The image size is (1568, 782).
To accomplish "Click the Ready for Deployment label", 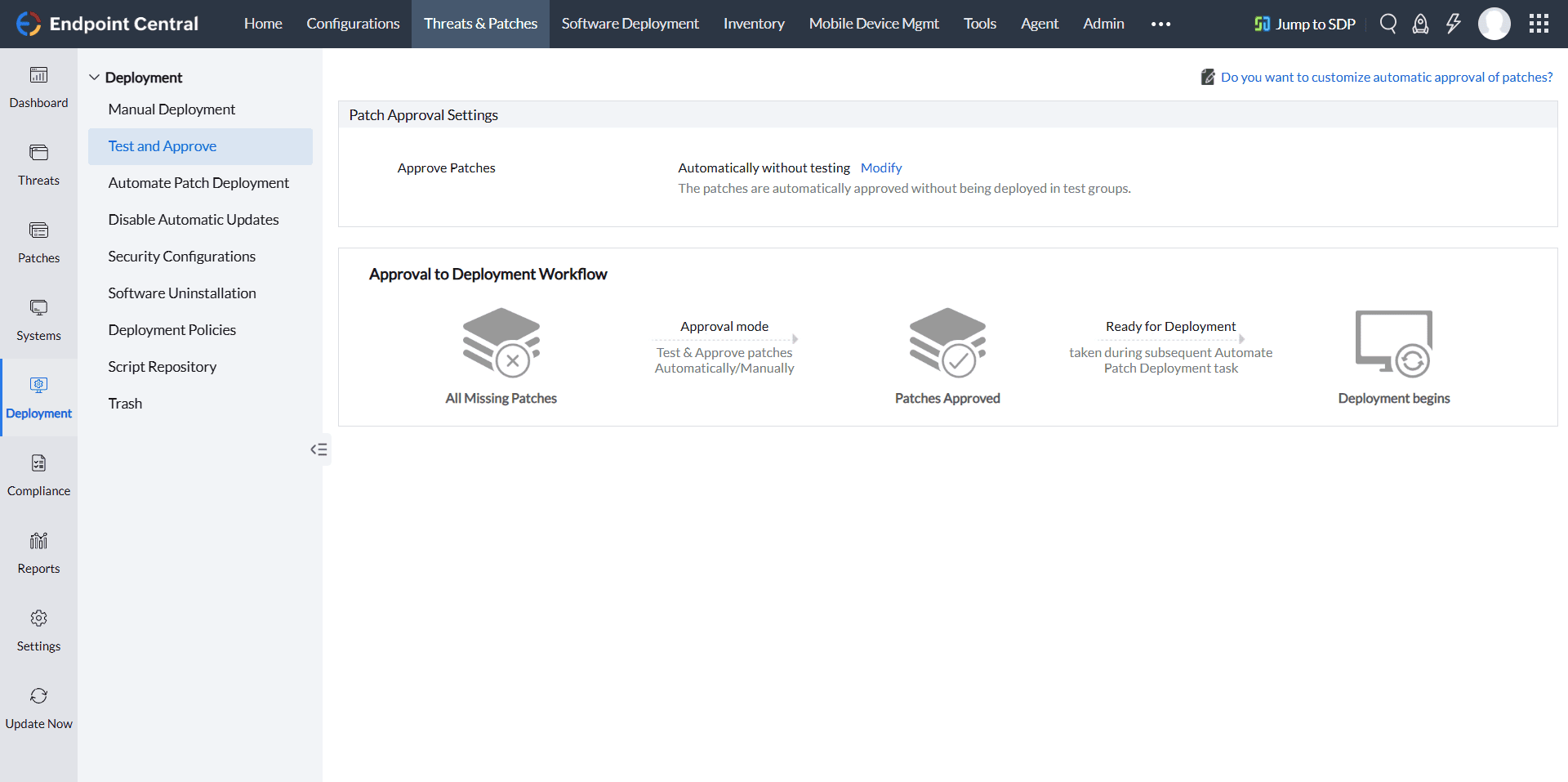I will (x=1170, y=326).
